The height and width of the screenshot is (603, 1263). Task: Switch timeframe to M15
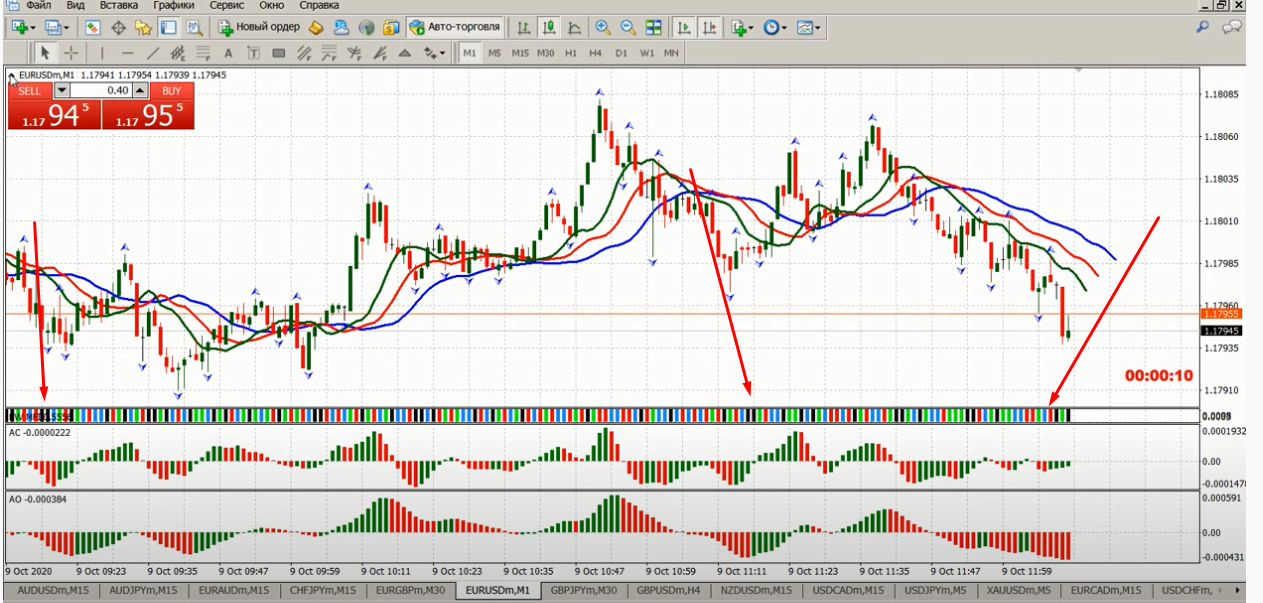pos(520,53)
